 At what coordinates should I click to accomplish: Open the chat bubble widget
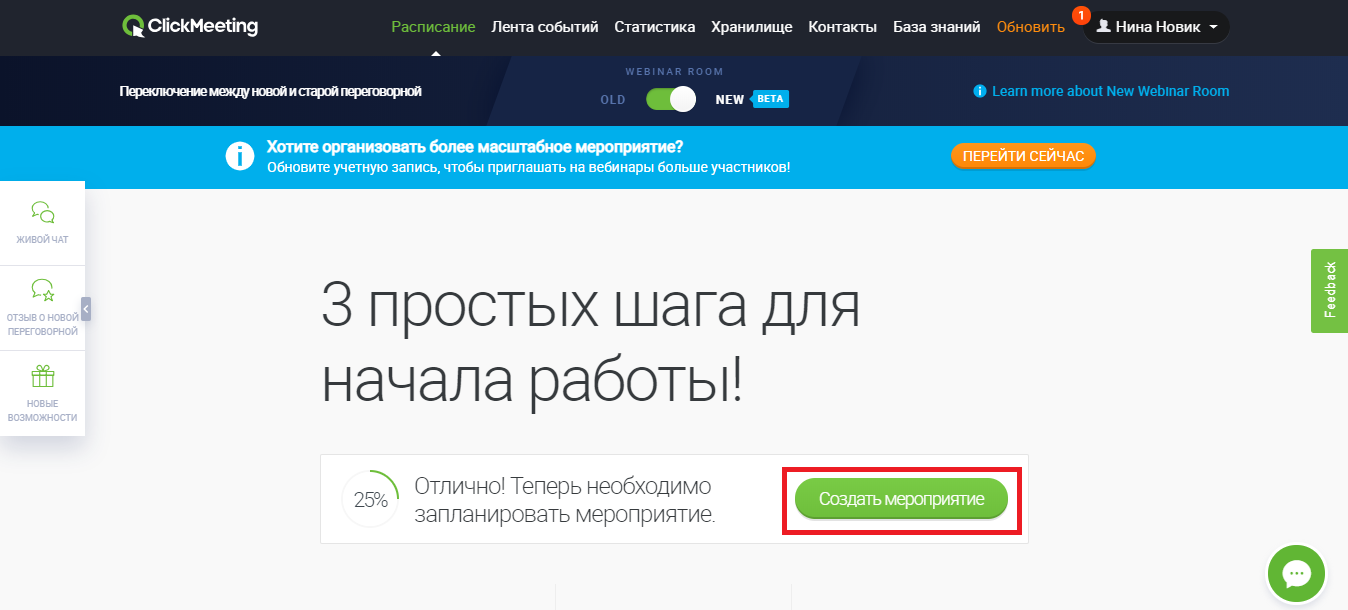pos(1296,574)
